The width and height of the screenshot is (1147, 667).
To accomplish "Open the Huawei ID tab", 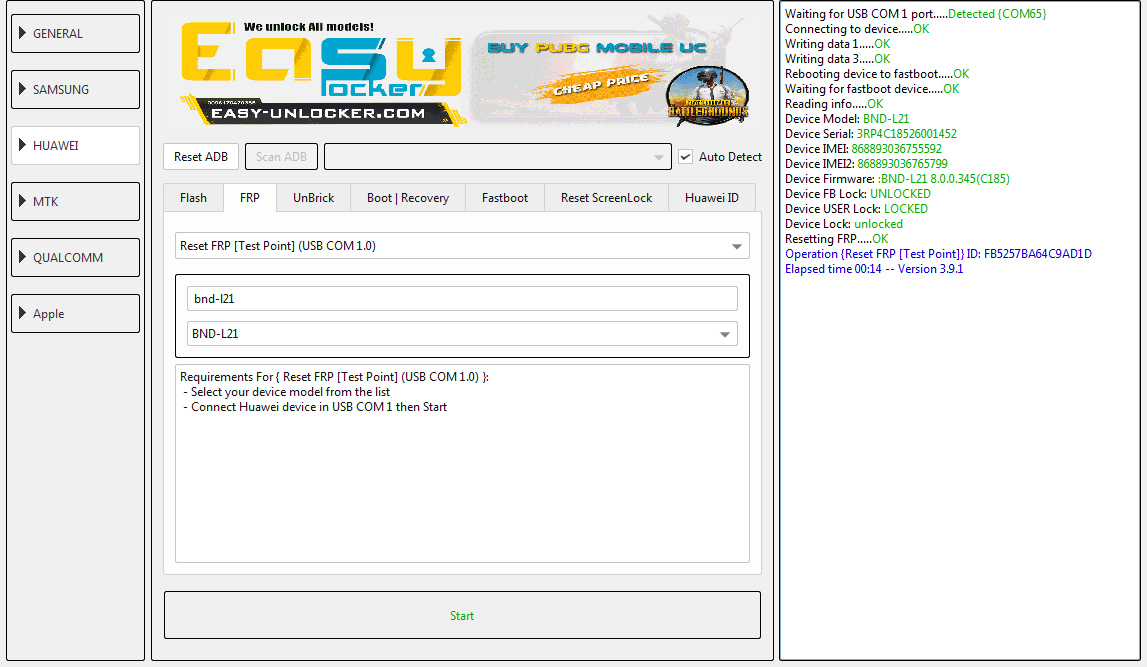I will tap(712, 198).
